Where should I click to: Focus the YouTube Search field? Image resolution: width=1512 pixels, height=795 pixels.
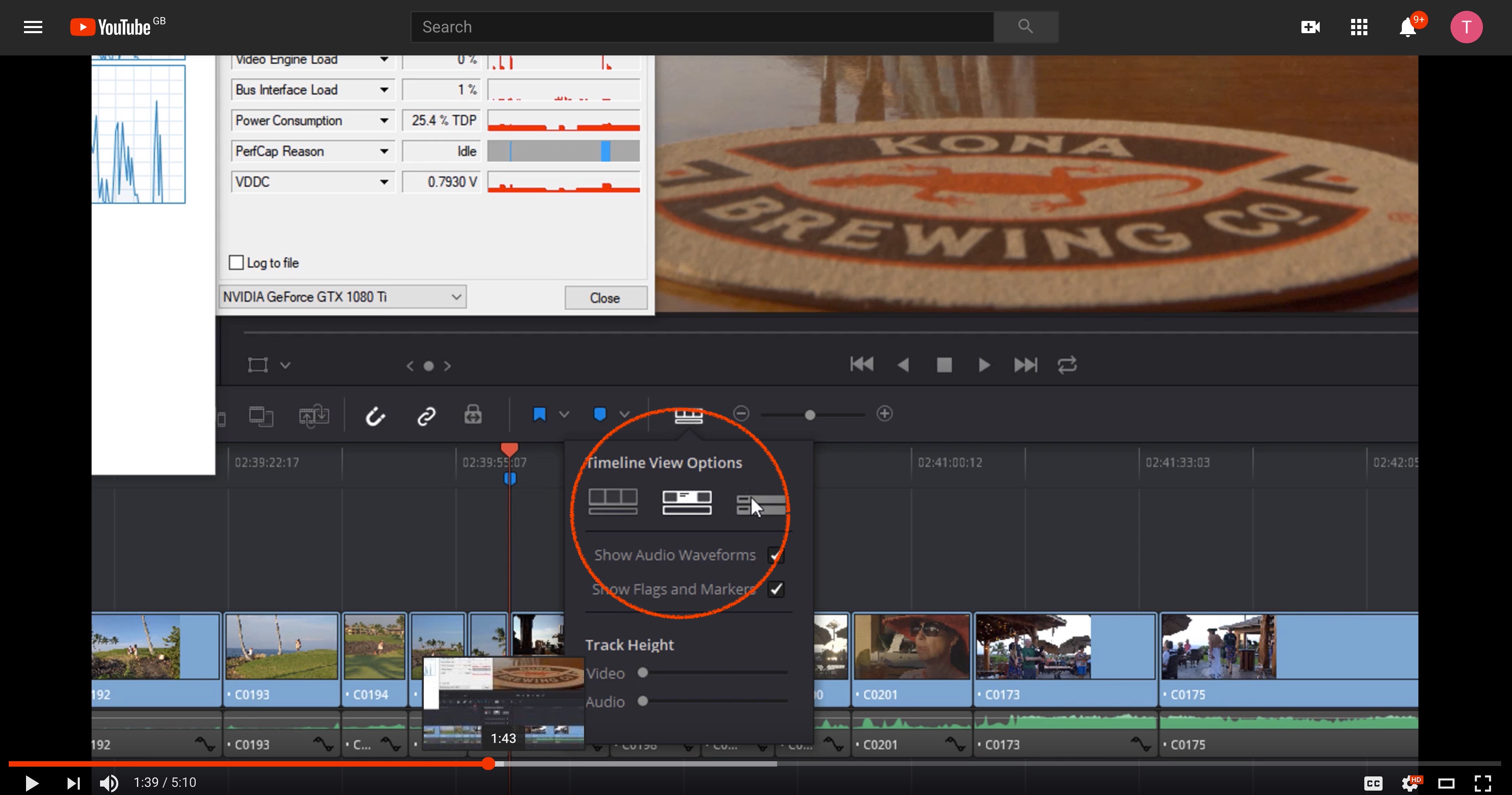click(702, 26)
